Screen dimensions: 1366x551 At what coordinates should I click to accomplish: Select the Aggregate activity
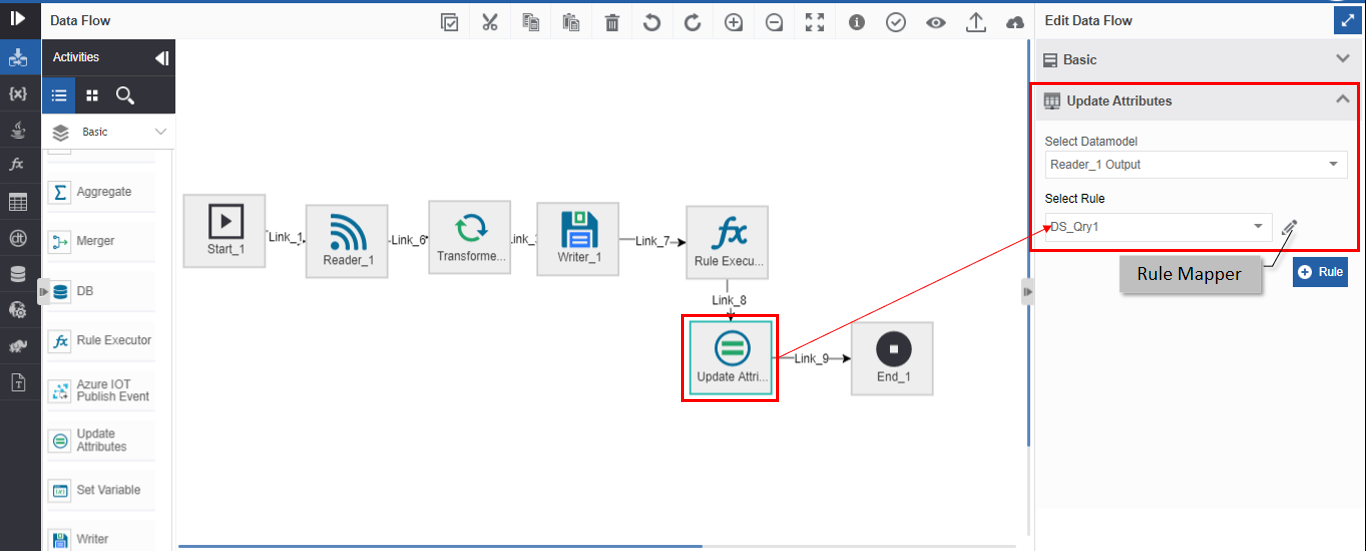click(x=101, y=192)
